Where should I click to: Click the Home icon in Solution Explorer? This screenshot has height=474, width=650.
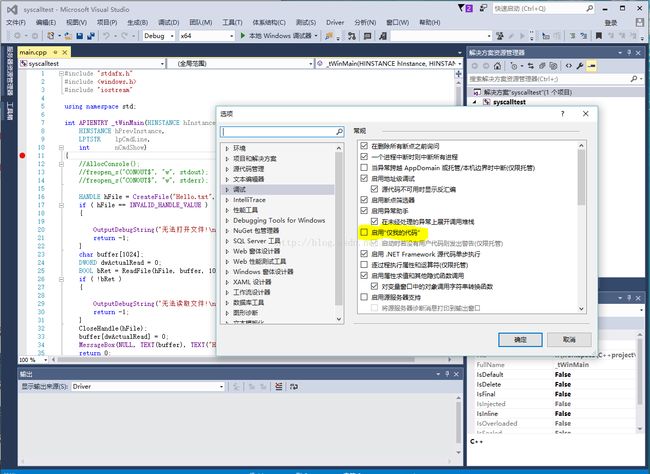[497, 66]
